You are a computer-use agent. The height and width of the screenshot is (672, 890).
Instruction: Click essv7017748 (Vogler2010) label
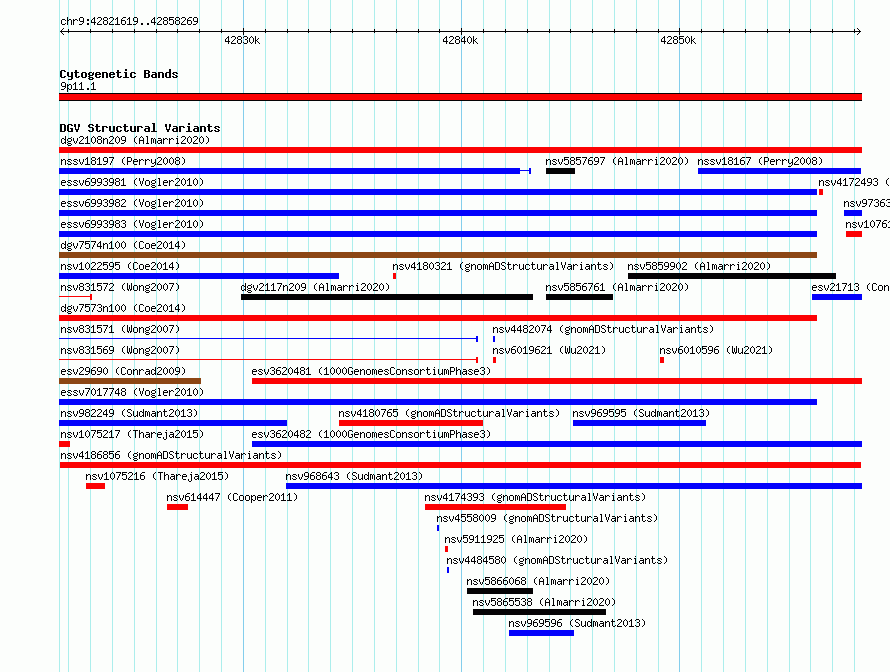[132, 392]
